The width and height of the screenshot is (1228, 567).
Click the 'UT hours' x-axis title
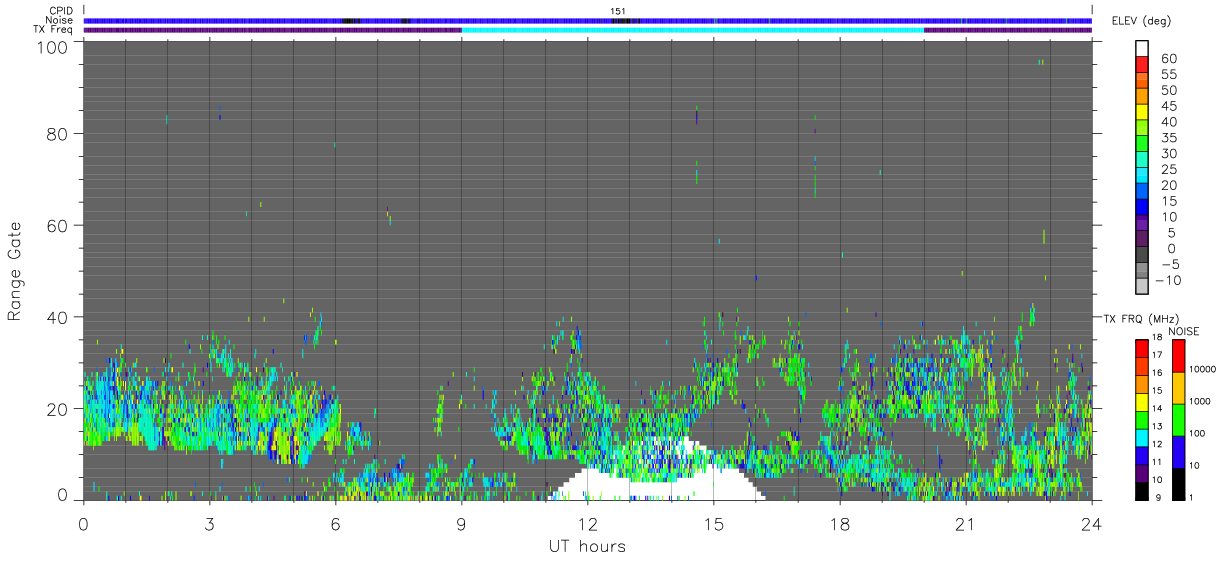coord(587,547)
